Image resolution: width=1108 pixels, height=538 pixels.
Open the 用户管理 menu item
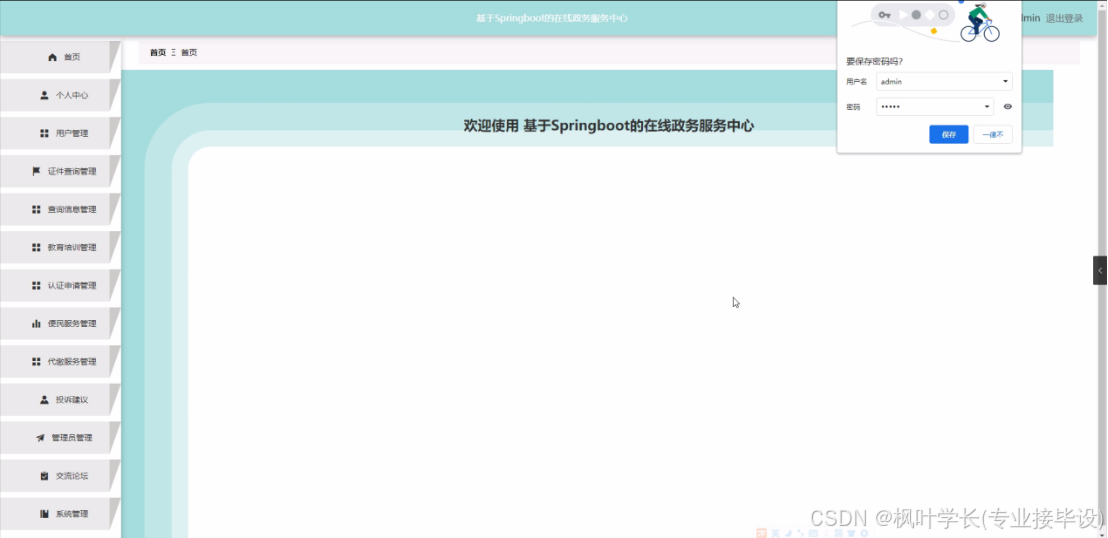tap(60, 133)
